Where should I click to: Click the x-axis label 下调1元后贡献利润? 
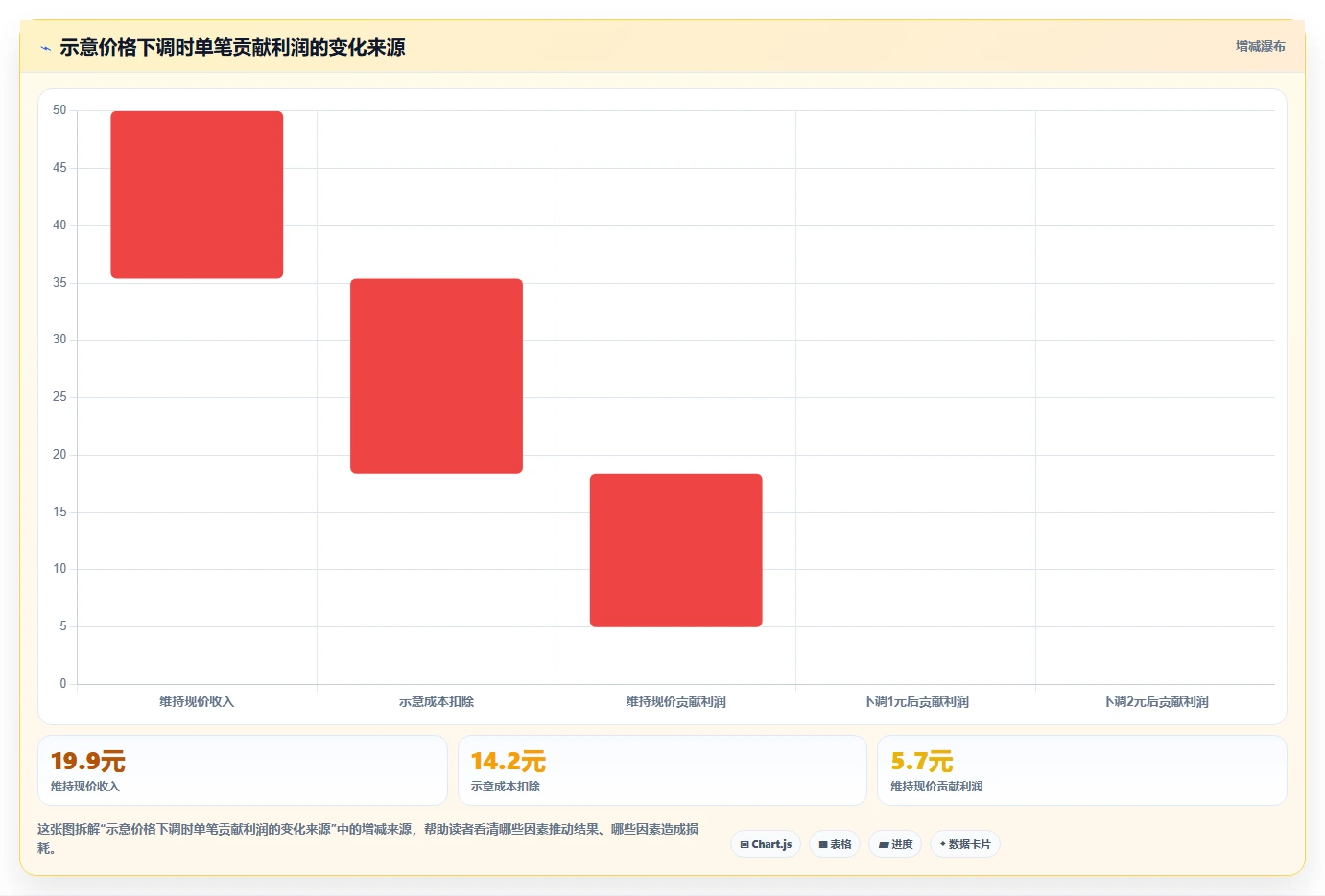(915, 702)
